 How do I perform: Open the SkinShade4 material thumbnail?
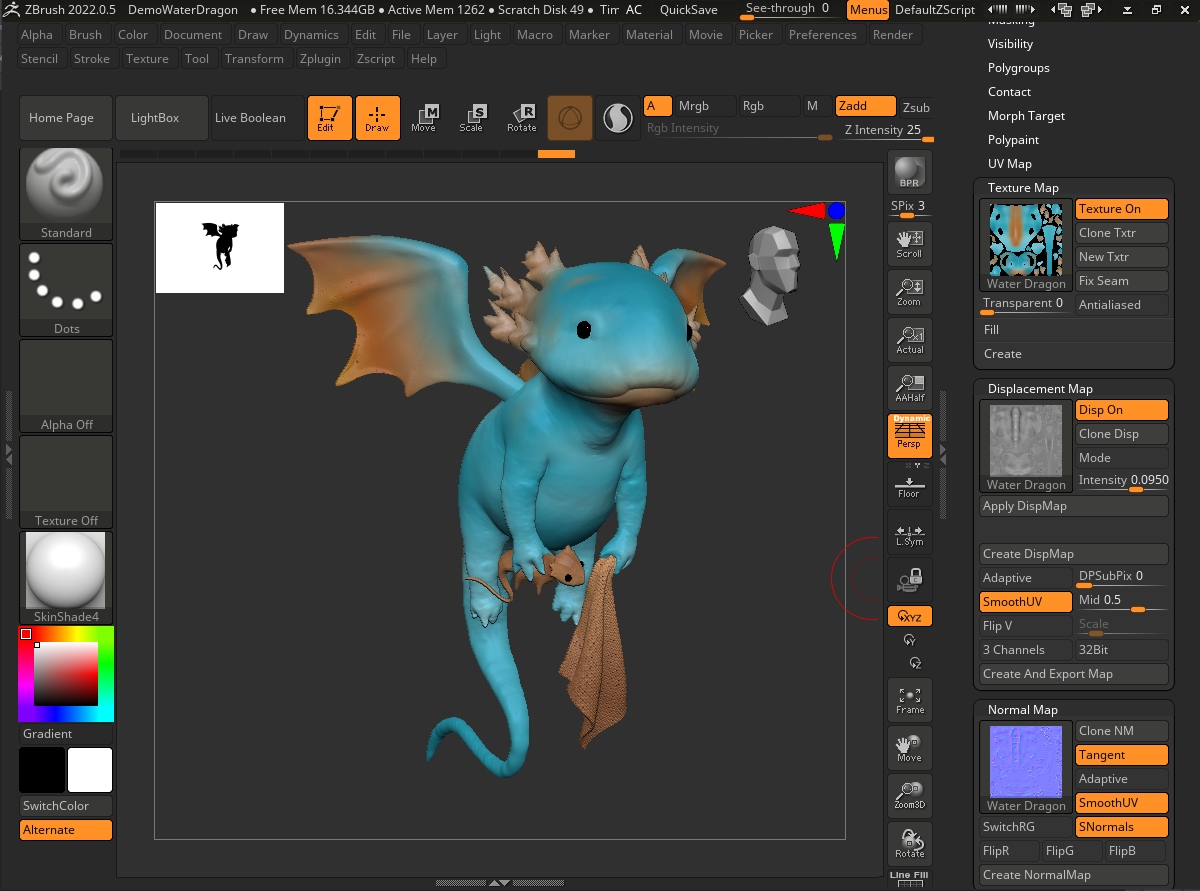click(66, 571)
